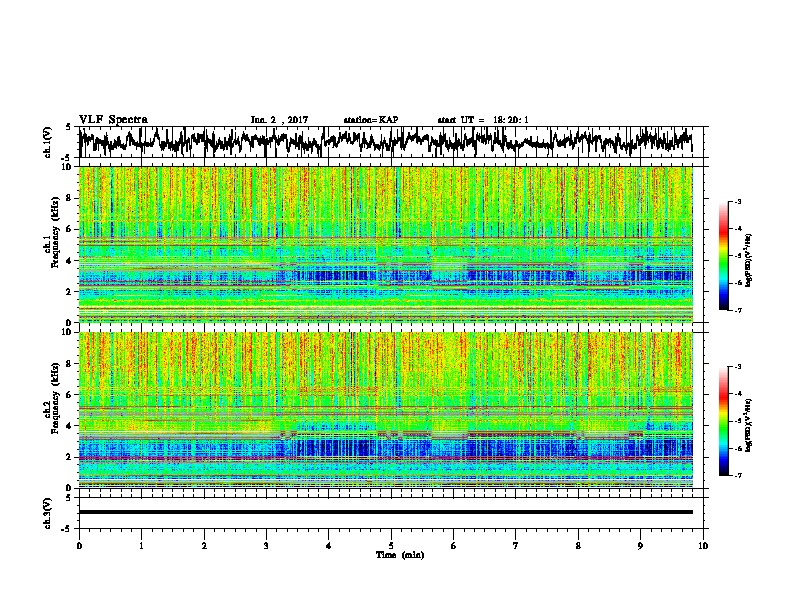Click the '8' kHz tick of ch.2 spectrogram
792x612 pixels.
[71, 364]
